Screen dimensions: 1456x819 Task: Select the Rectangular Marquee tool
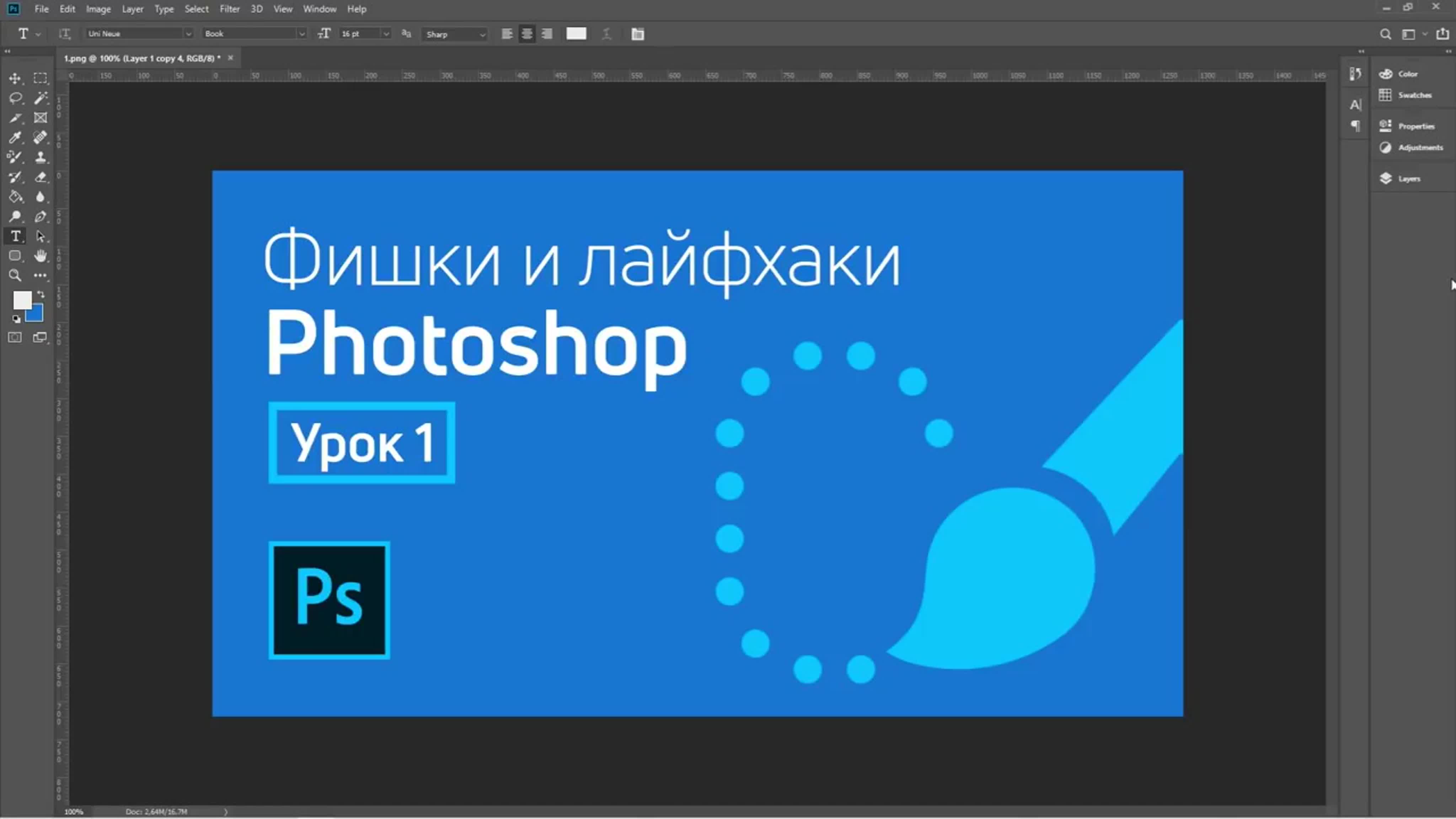pos(40,78)
